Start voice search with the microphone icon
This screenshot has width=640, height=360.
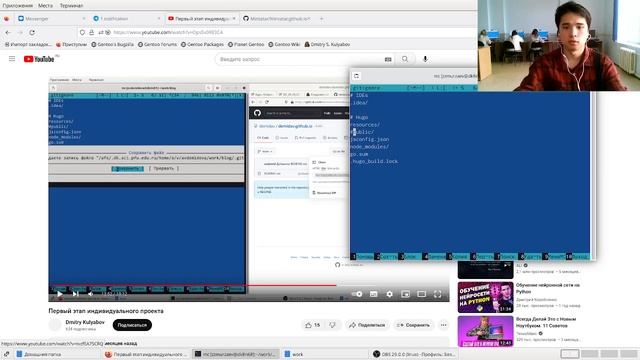pyautogui.click(x=425, y=59)
